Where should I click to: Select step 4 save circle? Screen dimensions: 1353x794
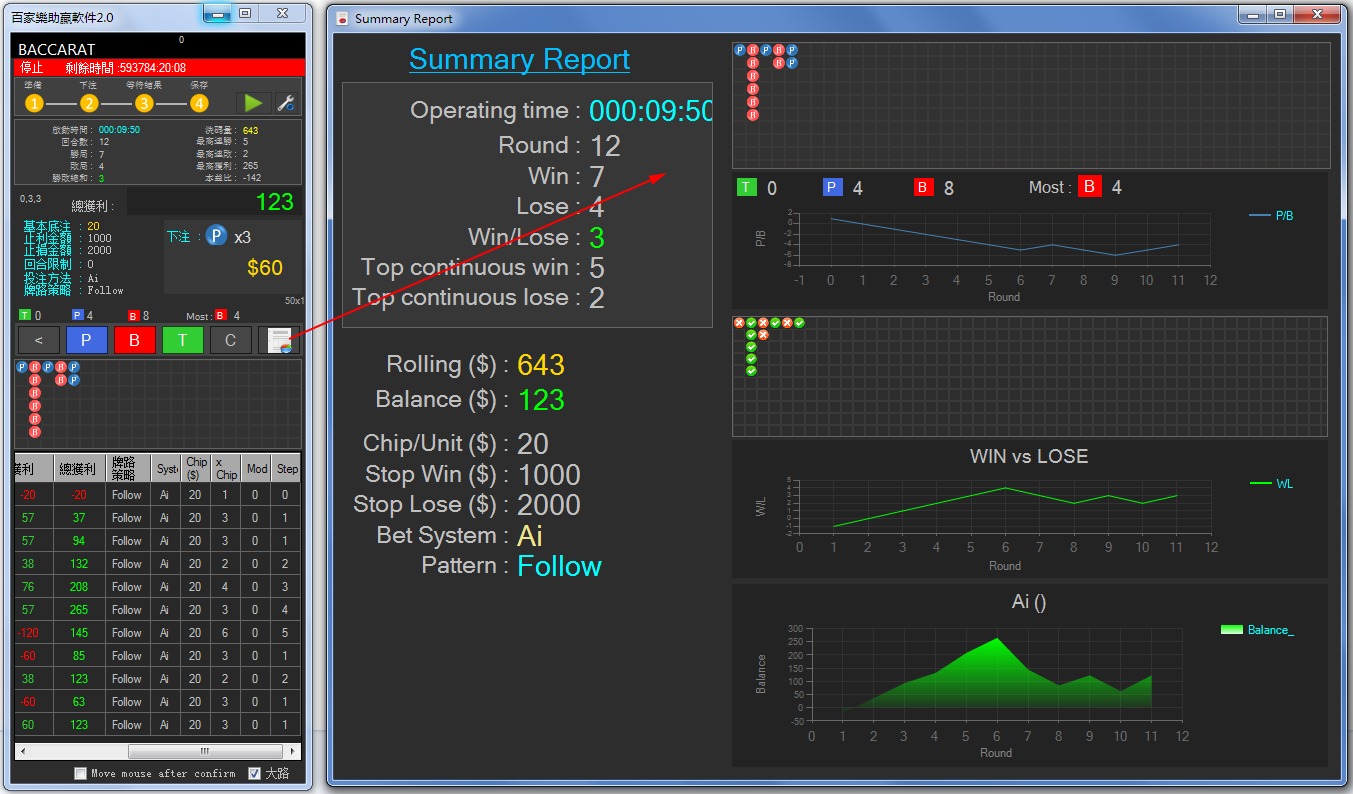(x=199, y=103)
